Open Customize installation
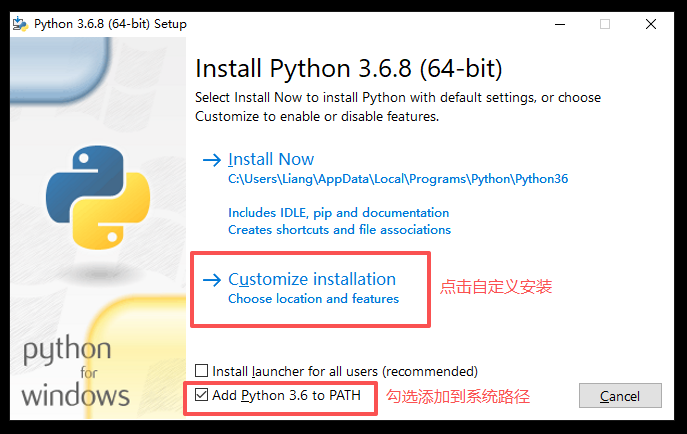 [312, 280]
